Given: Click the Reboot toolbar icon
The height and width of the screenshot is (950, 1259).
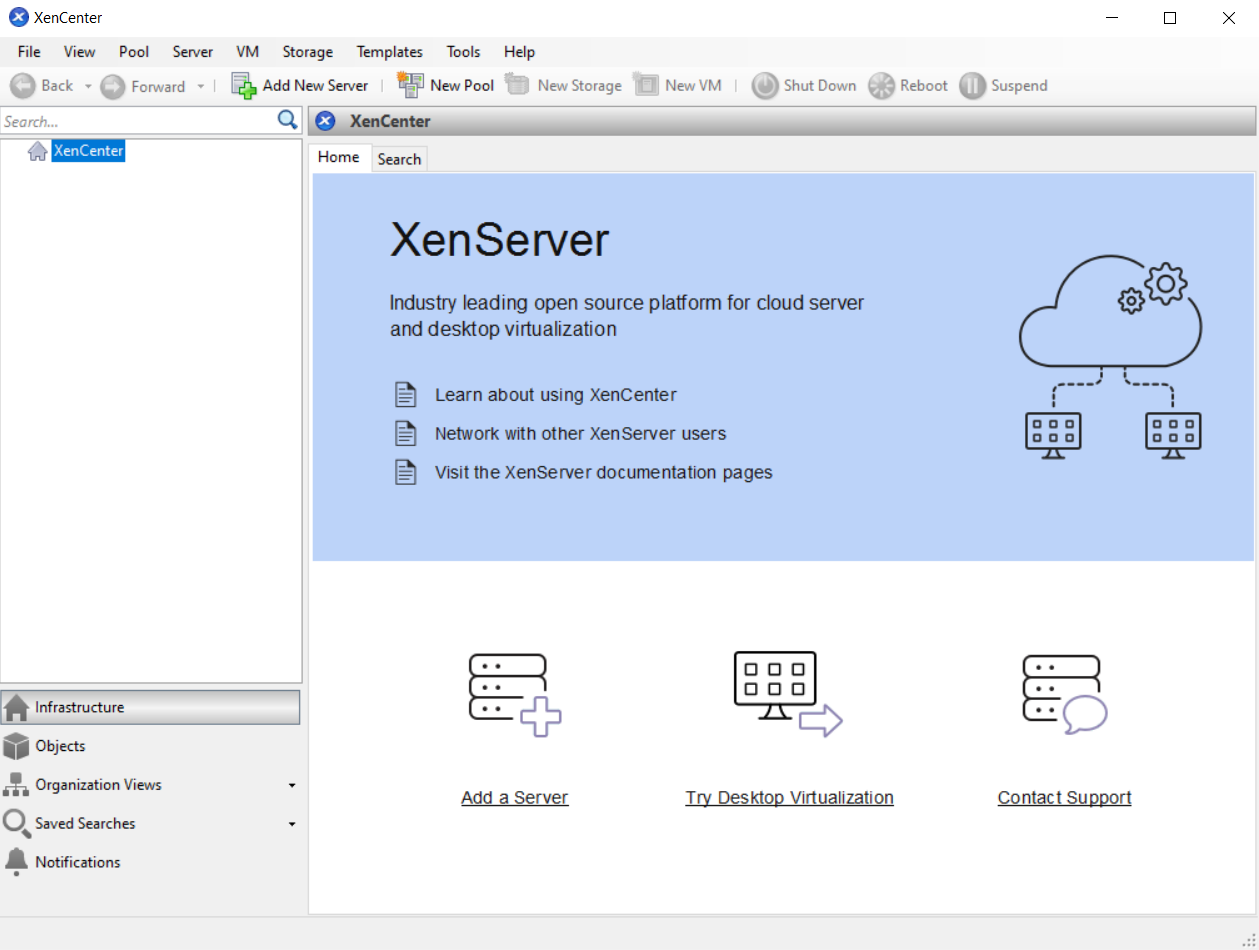Looking at the screenshot, I should (879, 85).
